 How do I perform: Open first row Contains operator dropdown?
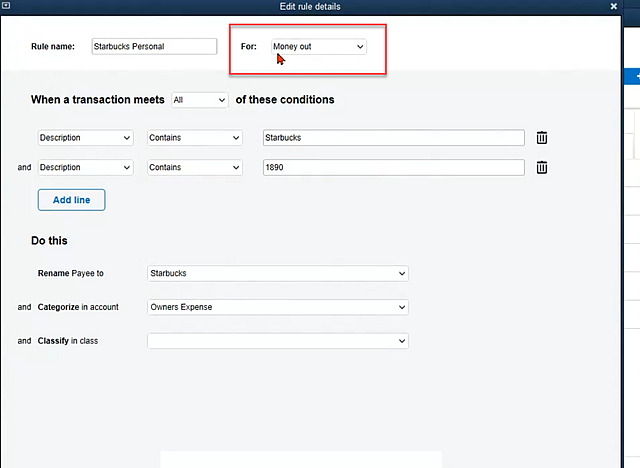pos(194,138)
